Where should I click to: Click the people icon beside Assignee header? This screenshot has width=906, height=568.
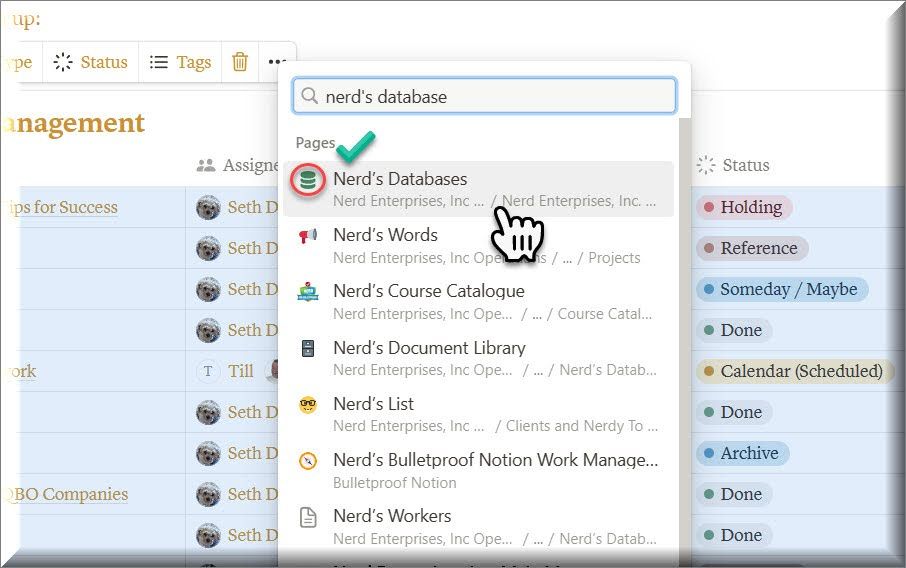pos(206,165)
